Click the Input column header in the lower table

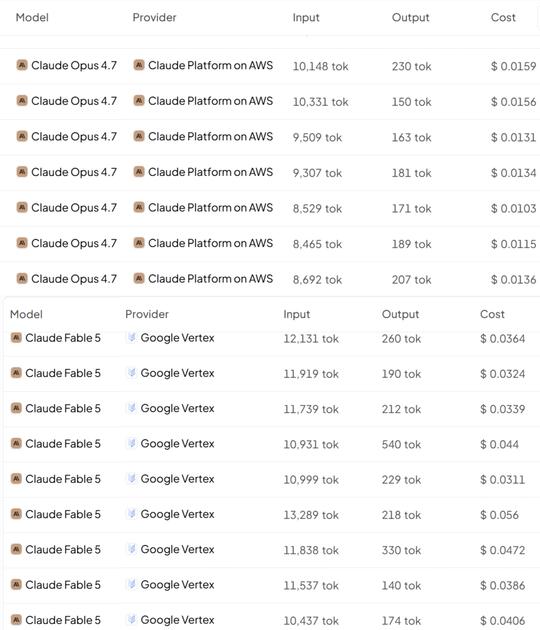pos(297,314)
